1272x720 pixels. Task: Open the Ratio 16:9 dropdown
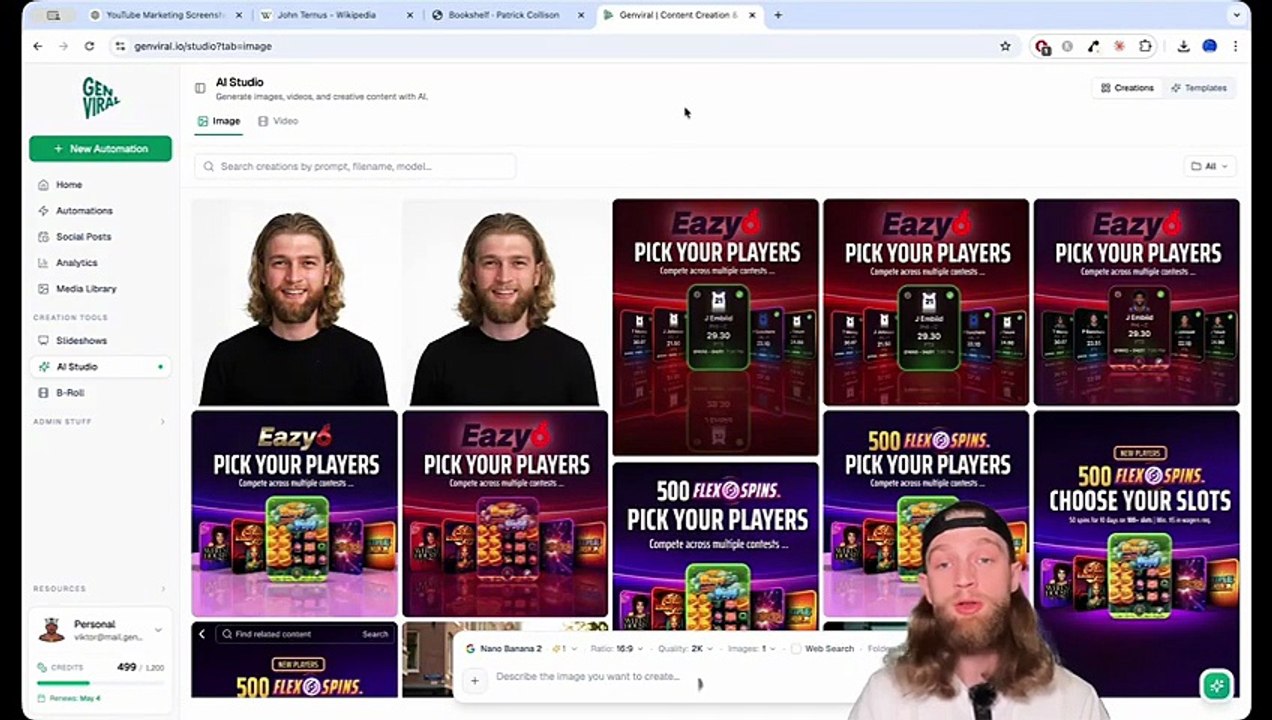(617, 649)
